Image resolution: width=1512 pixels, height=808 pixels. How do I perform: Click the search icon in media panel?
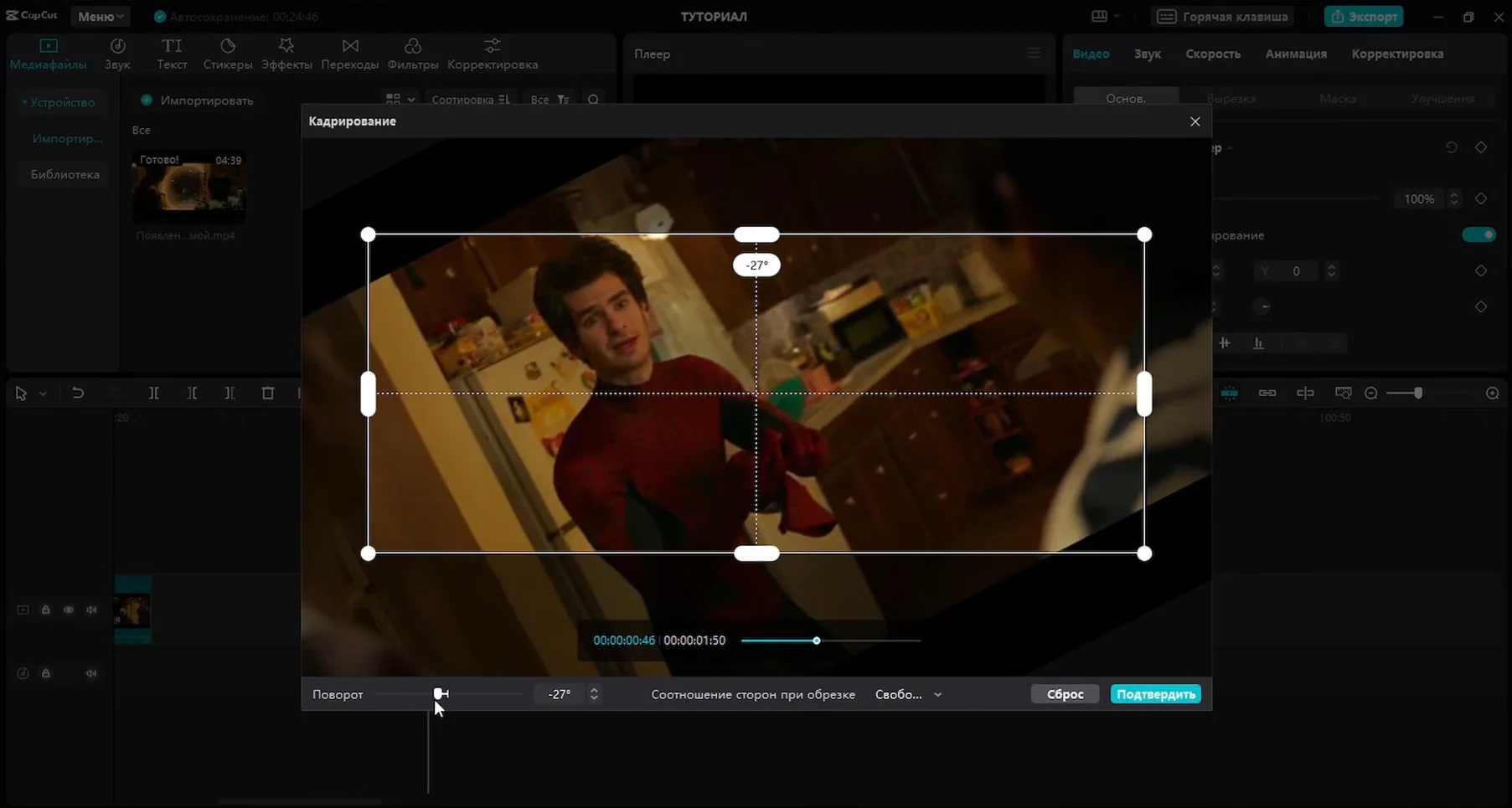[x=593, y=100]
